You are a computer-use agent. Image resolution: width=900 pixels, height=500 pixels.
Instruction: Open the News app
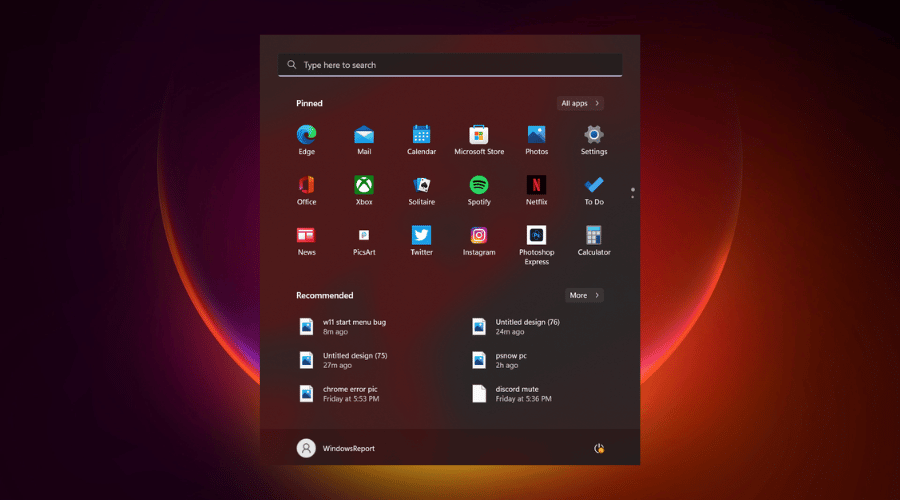pyautogui.click(x=307, y=241)
